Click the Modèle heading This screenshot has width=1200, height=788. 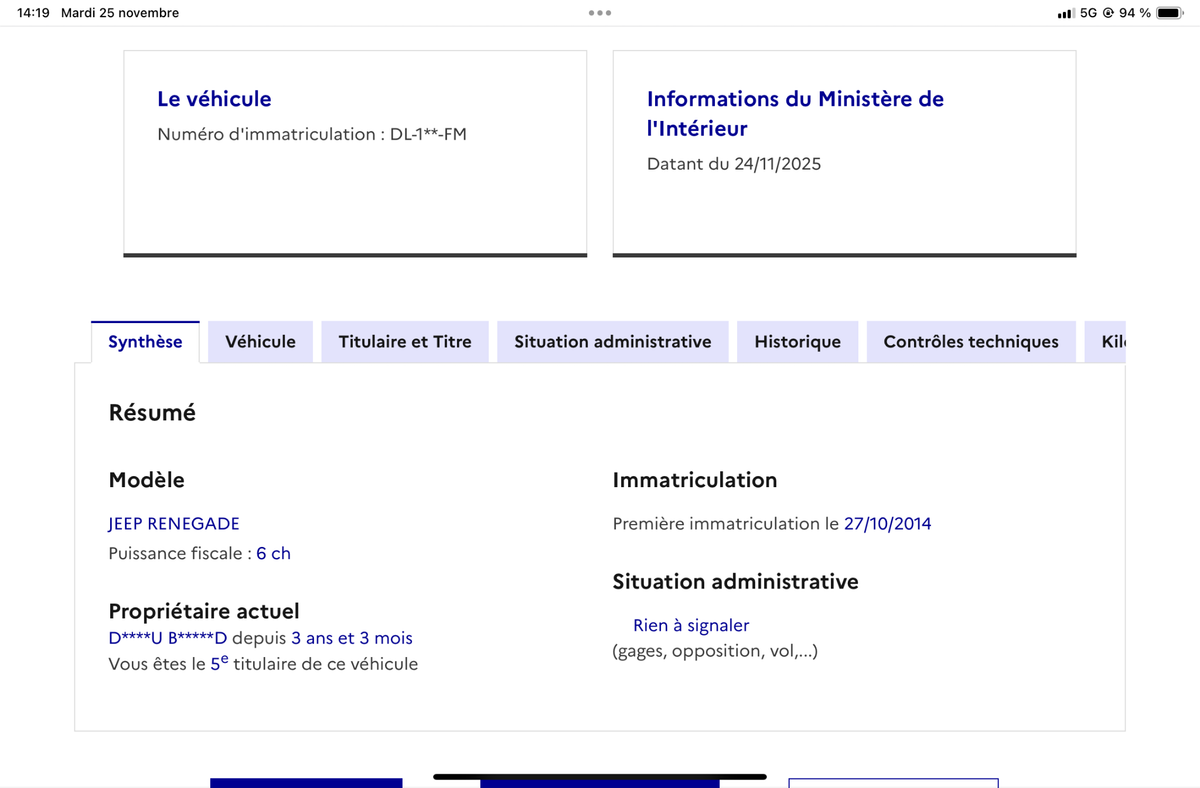146,480
